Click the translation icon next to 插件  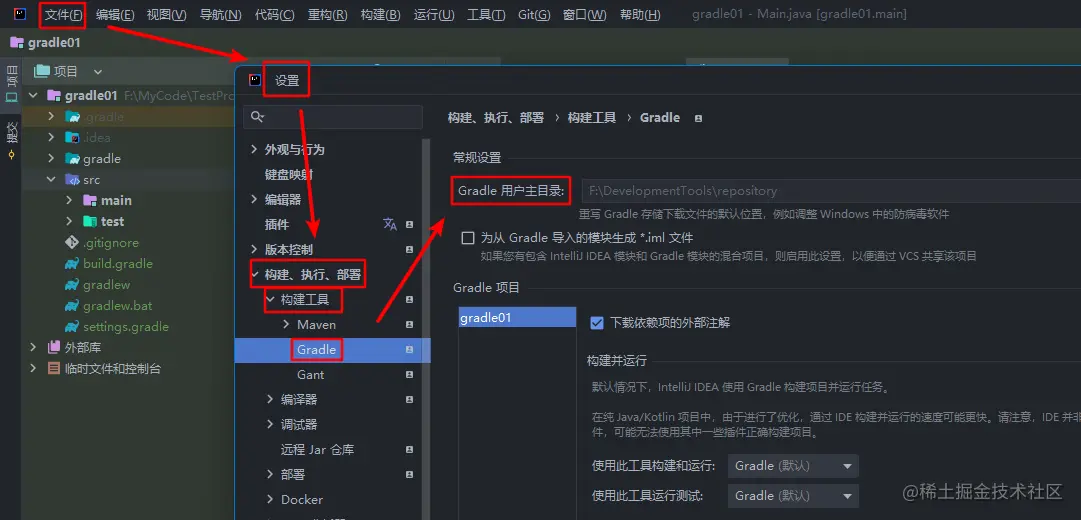[x=390, y=224]
